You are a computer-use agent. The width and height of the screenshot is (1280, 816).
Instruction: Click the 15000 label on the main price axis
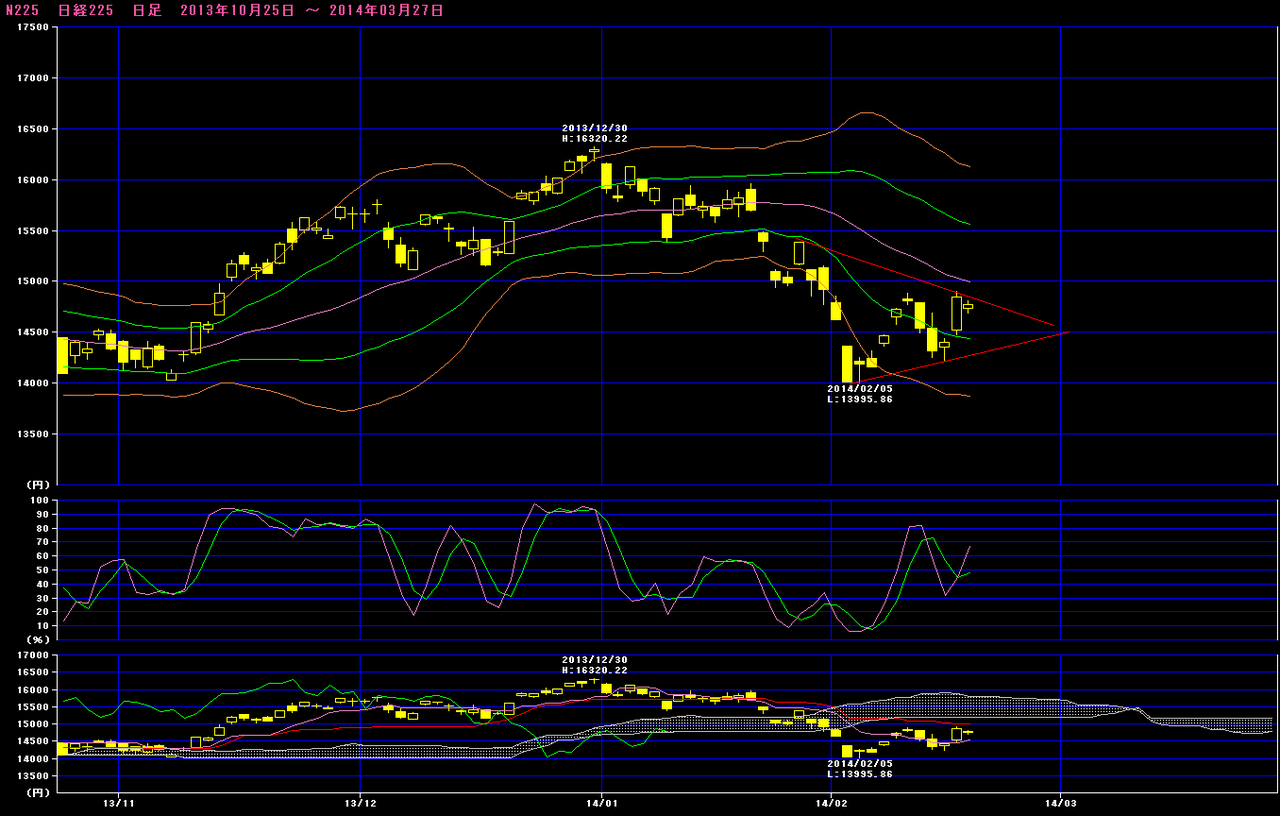[x=33, y=281]
